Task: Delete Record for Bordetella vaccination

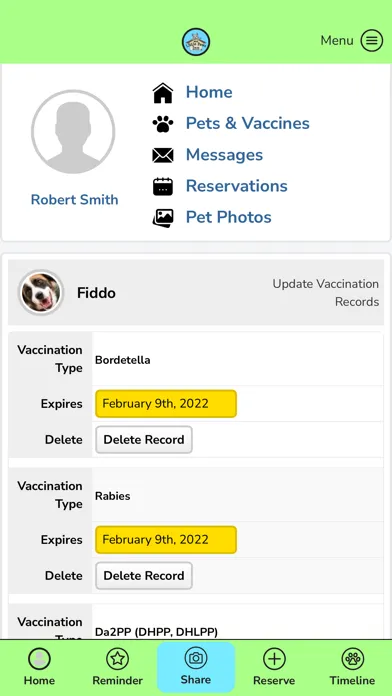Action: [144, 439]
